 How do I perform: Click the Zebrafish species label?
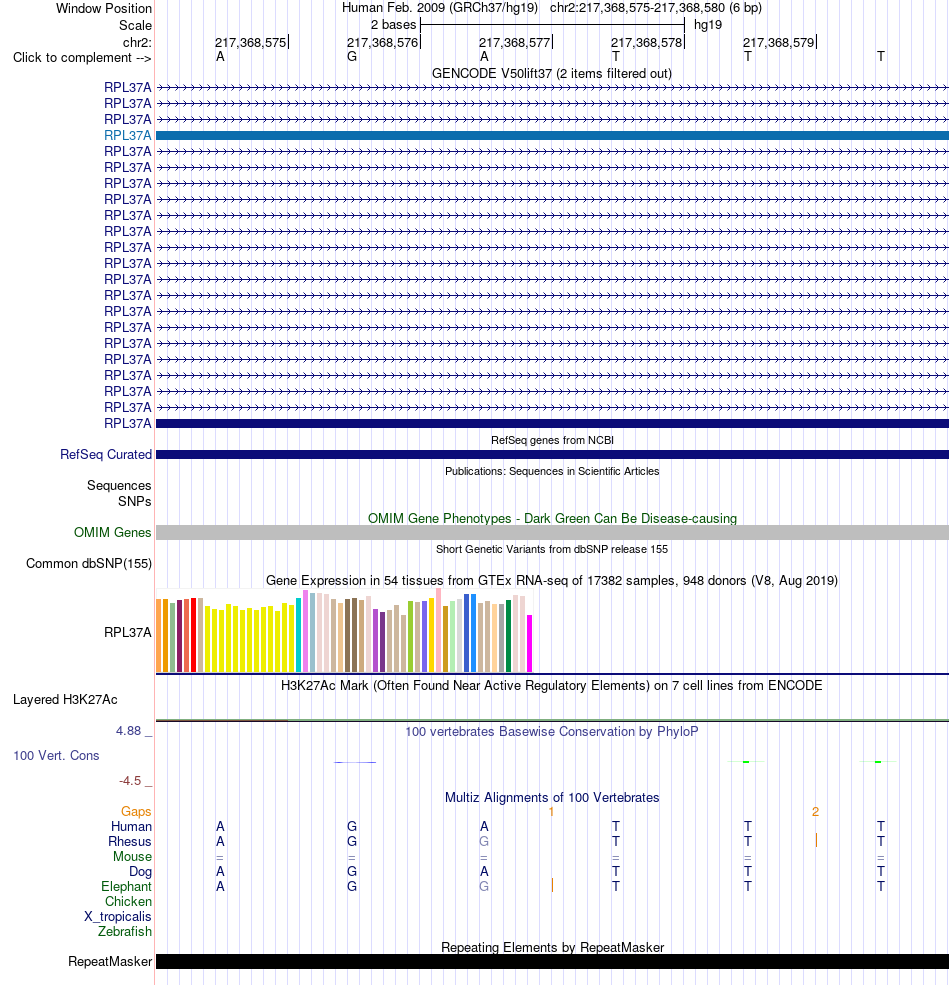point(124,932)
